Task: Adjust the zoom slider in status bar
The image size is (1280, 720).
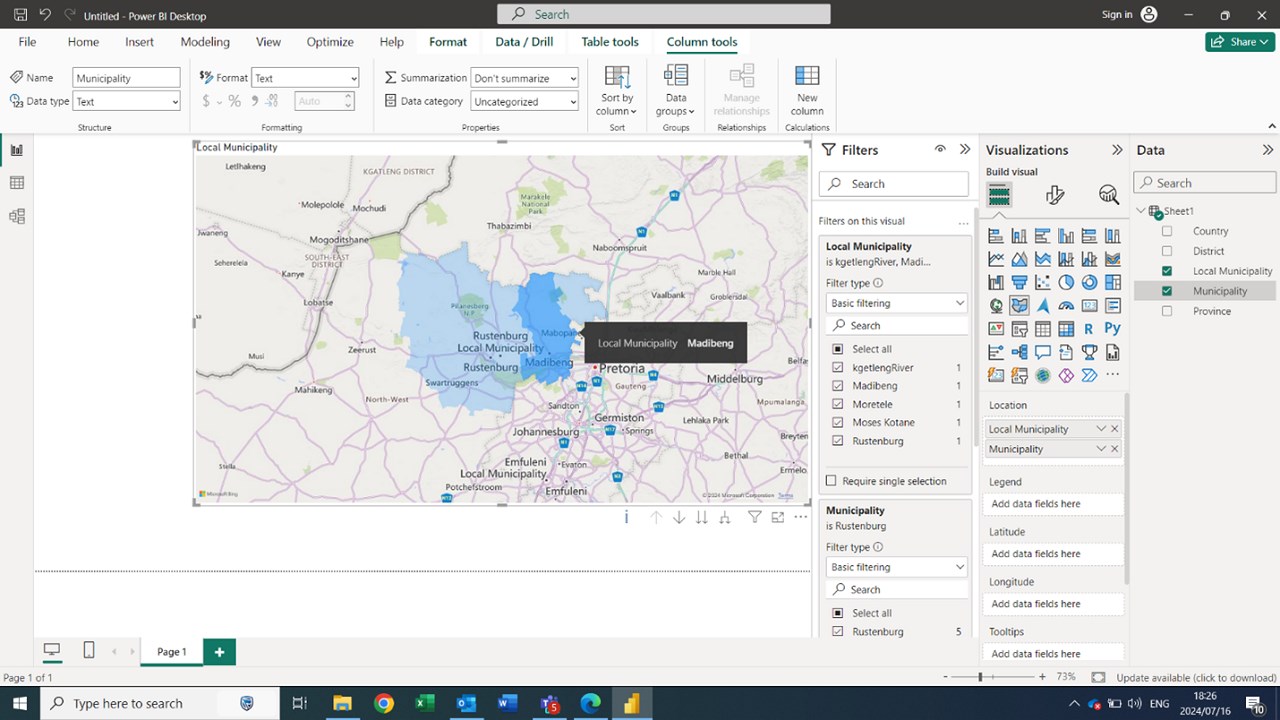Action: pyautogui.click(x=980, y=677)
